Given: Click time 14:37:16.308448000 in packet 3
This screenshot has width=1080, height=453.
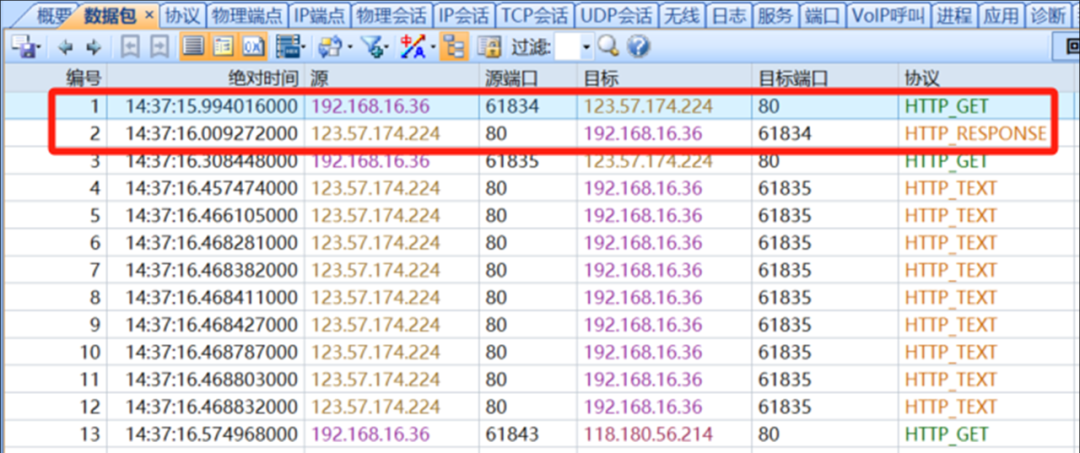Looking at the screenshot, I should click(211, 161).
